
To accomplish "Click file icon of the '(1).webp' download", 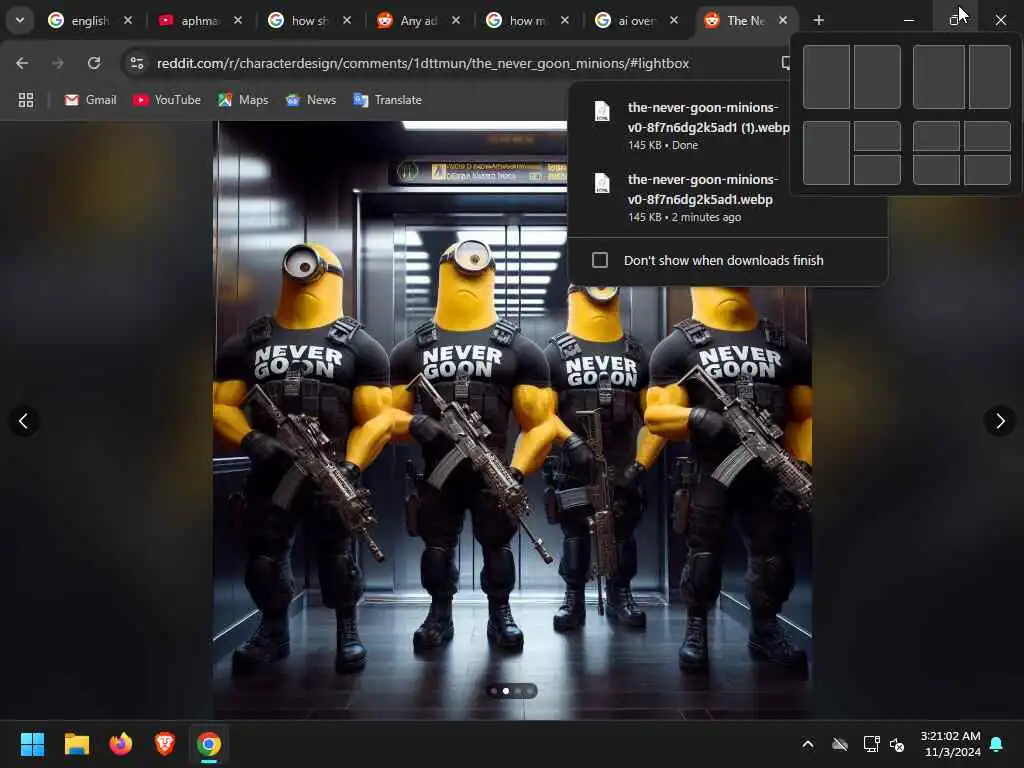I will point(602,111).
